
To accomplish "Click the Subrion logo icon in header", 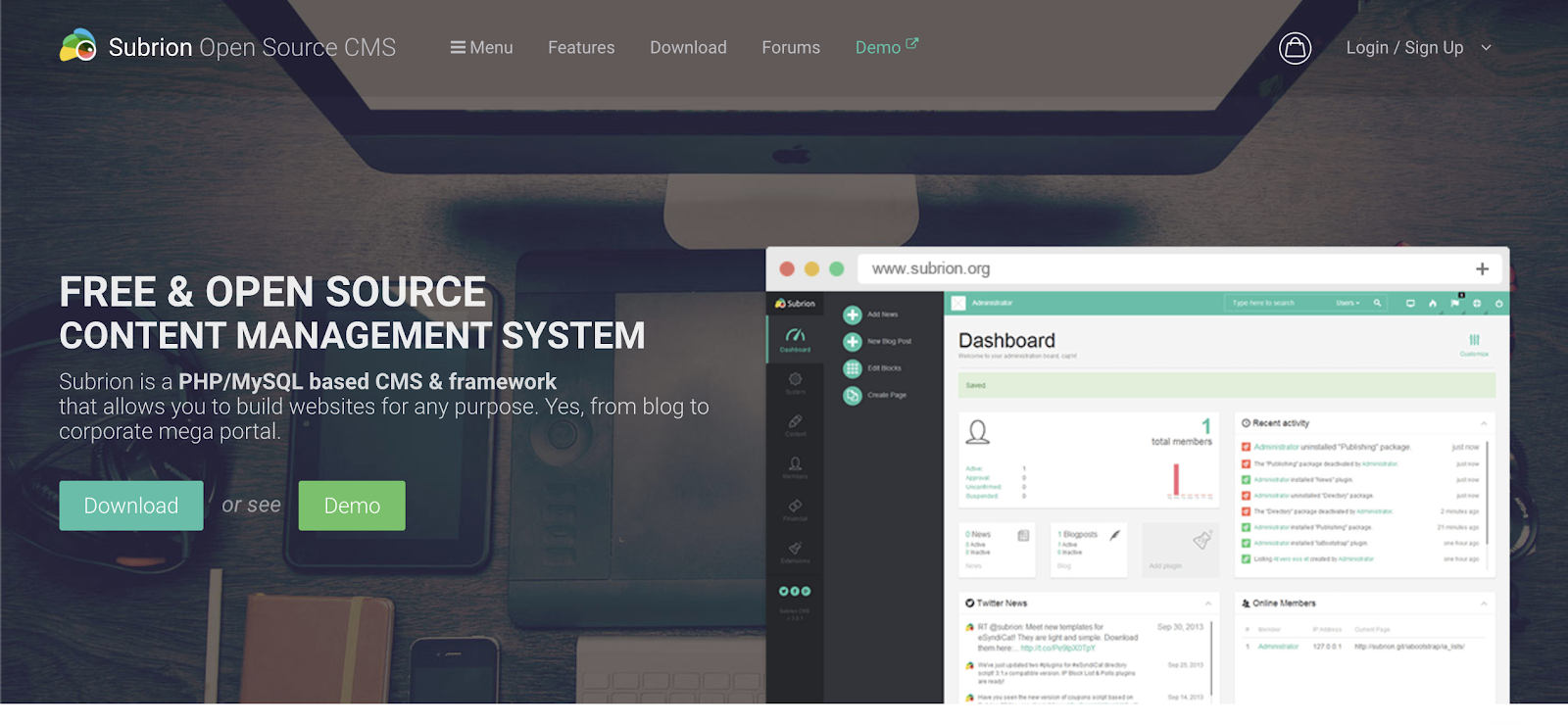I will tap(78, 45).
